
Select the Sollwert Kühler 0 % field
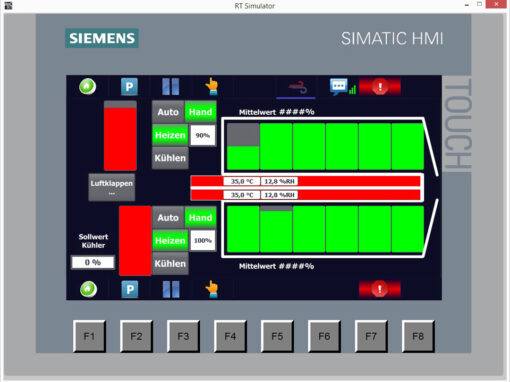93,262
